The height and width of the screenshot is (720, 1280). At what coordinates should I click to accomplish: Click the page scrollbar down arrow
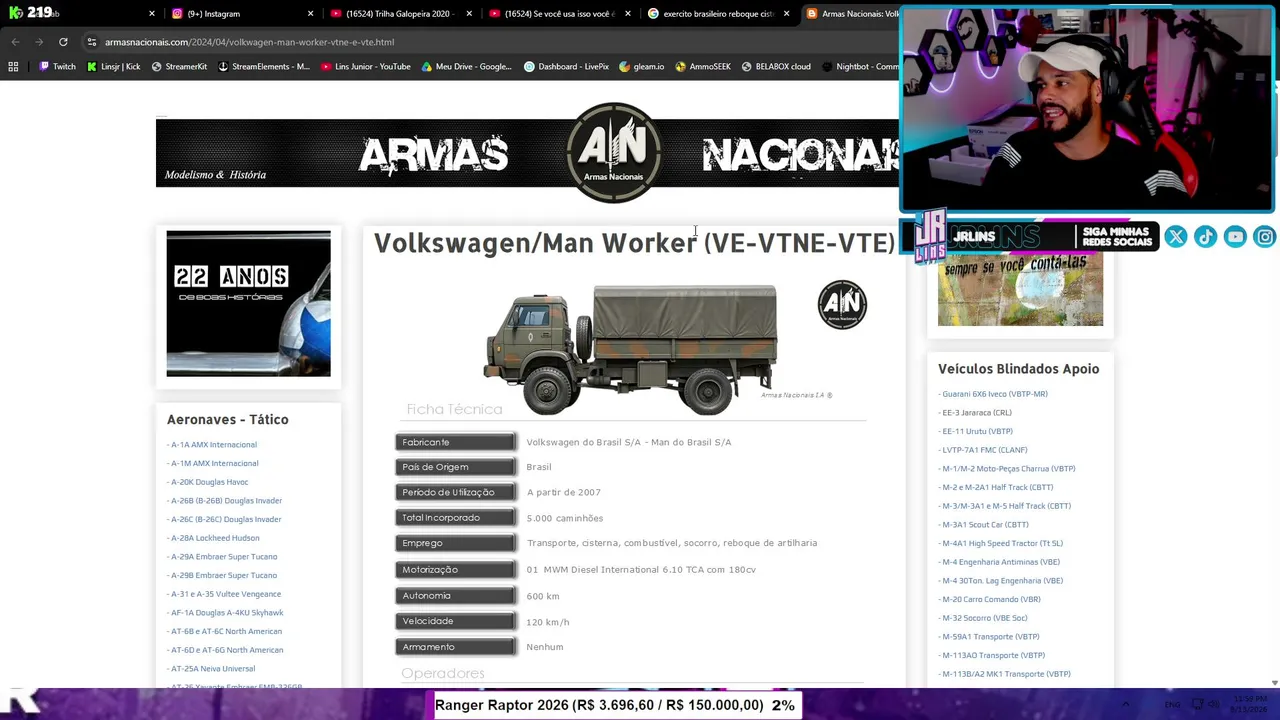(1274, 683)
